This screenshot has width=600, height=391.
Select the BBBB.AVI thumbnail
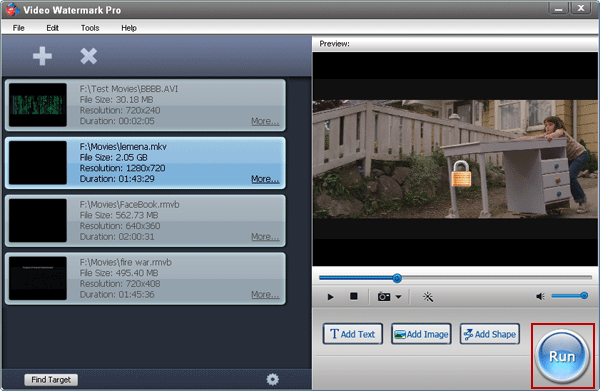tap(38, 105)
